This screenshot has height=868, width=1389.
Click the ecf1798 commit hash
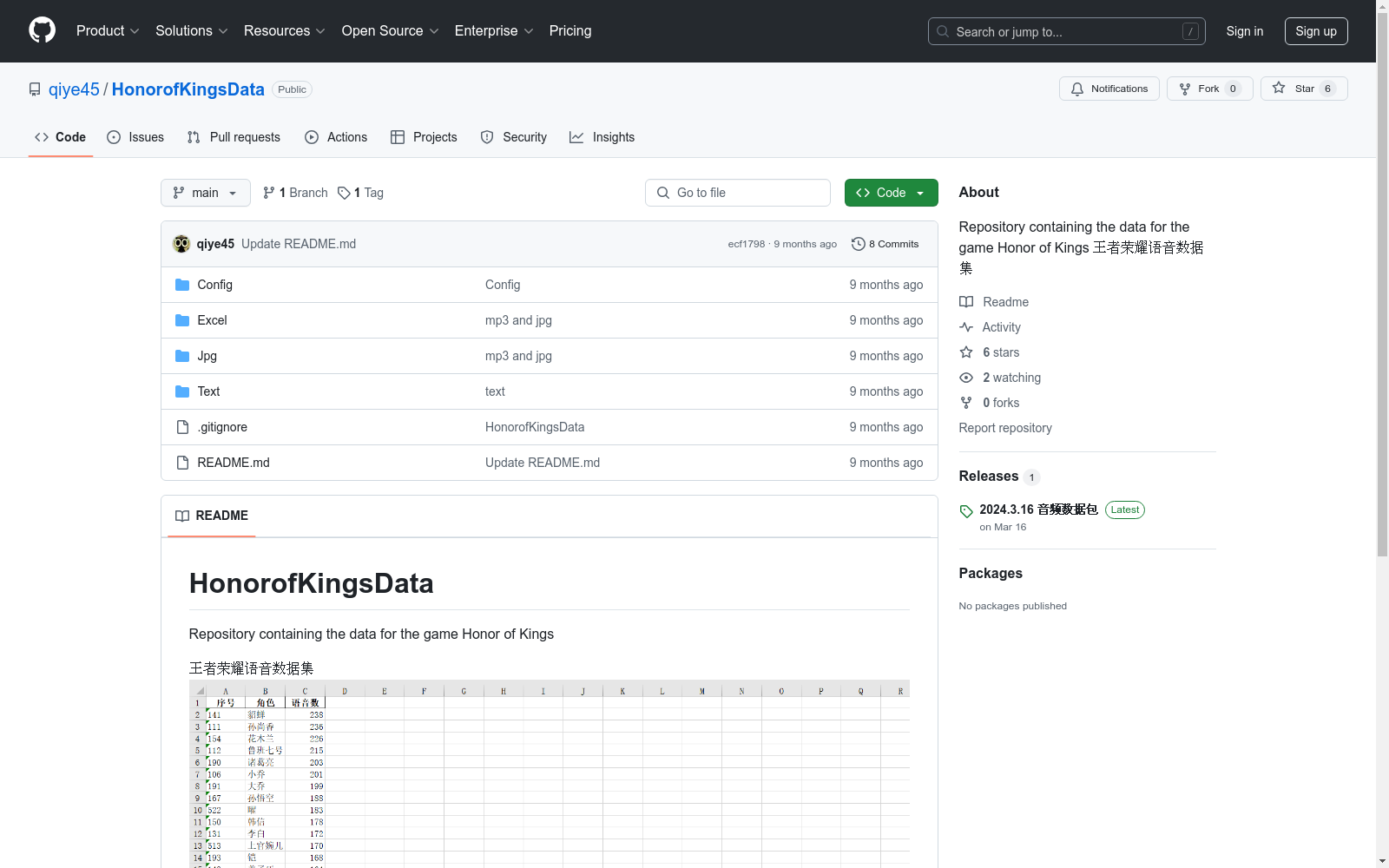click(747, 244)
